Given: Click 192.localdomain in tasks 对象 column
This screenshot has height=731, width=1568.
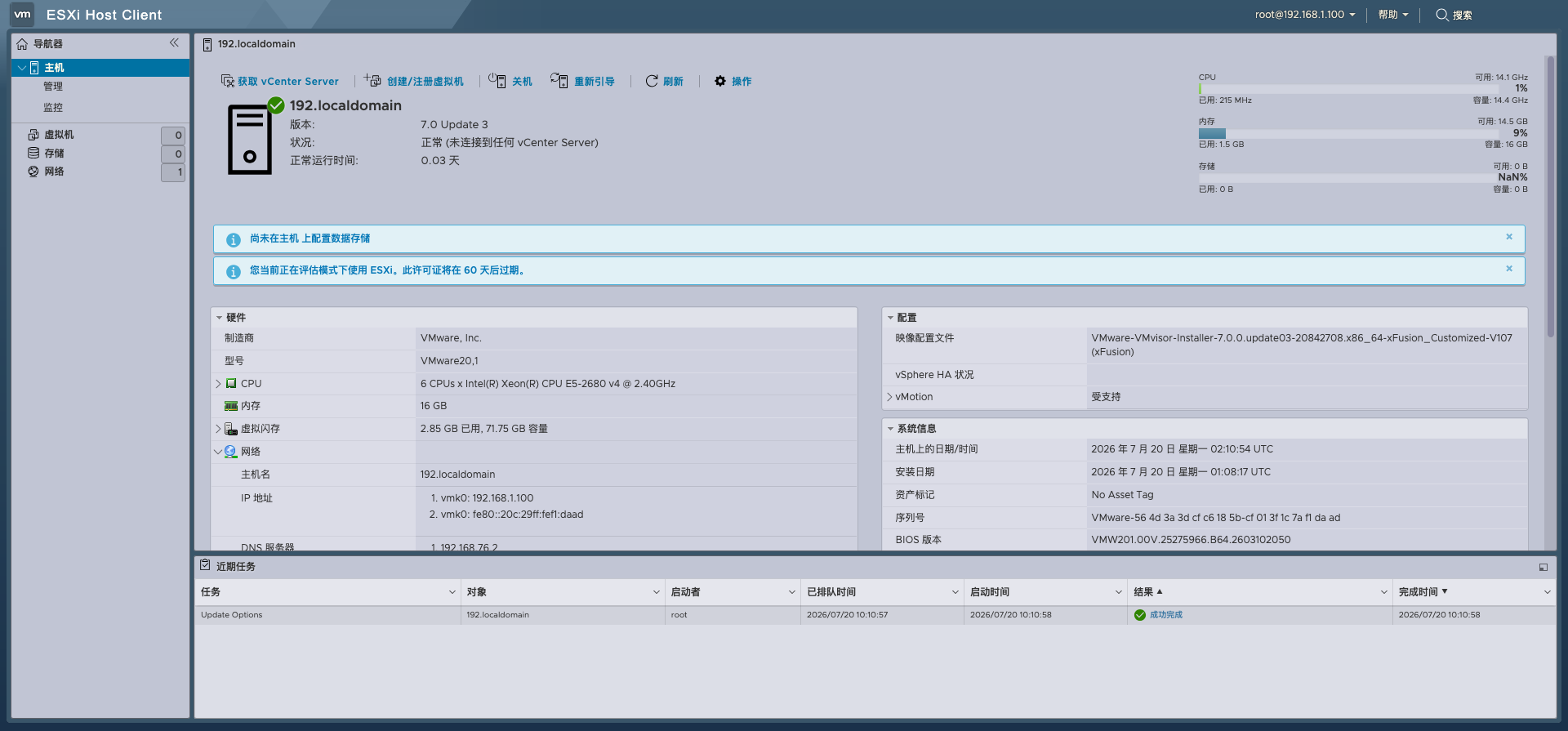Looking at the screenshot, I should click(x=497, y=615).
